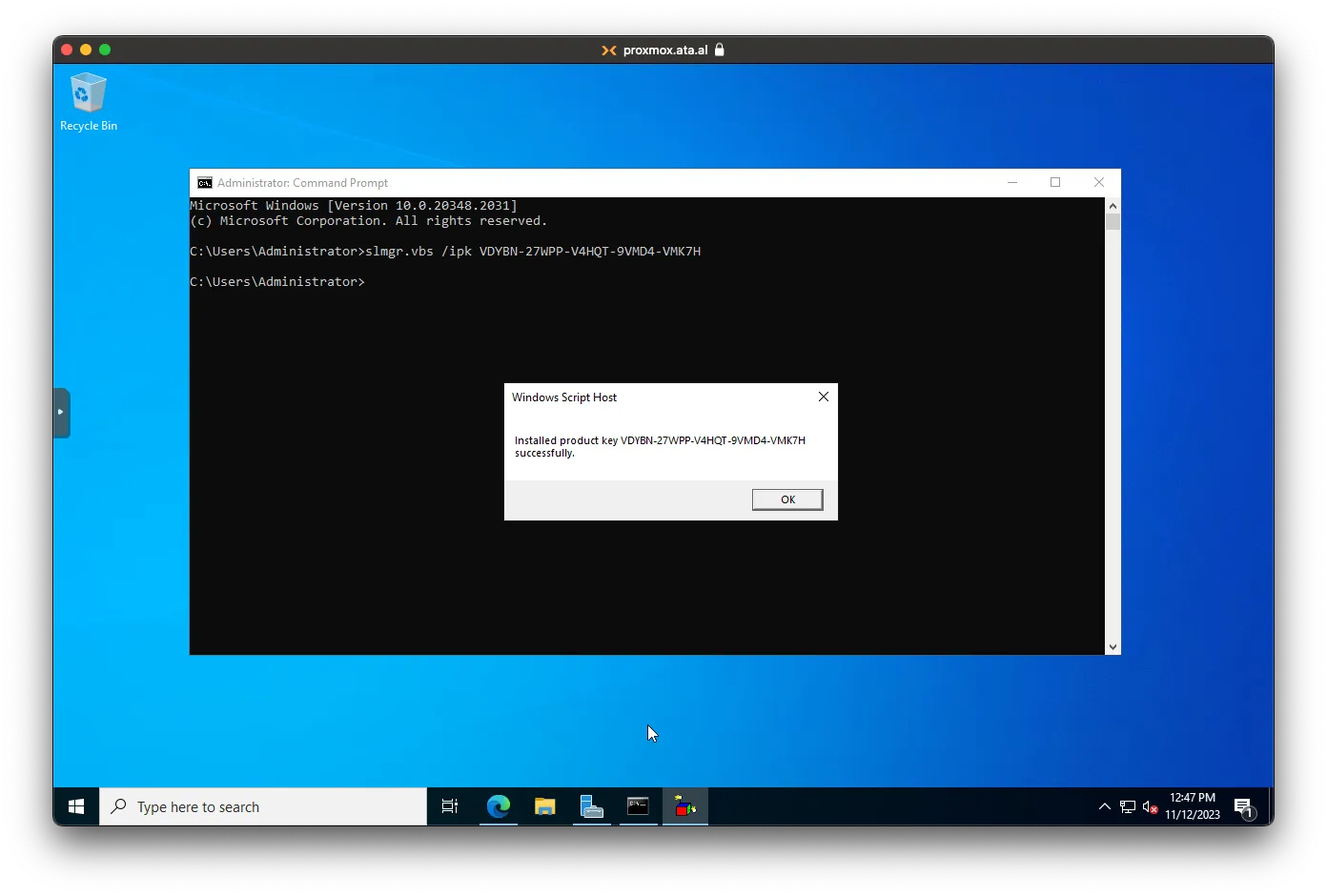The width and height of the screenshot is (1327, 896).
Task: Show hidden system tray icons
Action: click(x=1105, y=806)
